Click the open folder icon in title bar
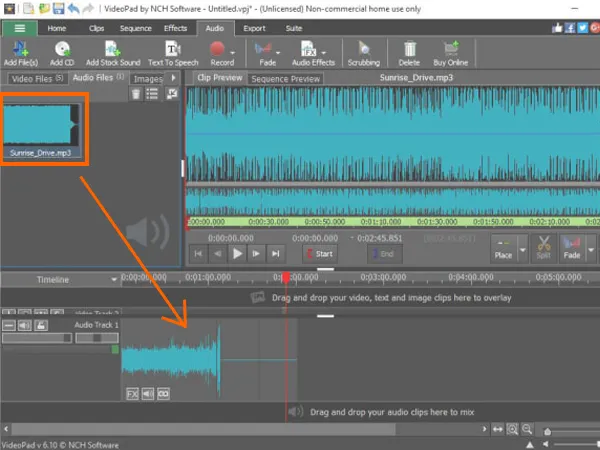The width and height of the screenshot is (600, 450). pyautogui.click(x=44, y=8)
